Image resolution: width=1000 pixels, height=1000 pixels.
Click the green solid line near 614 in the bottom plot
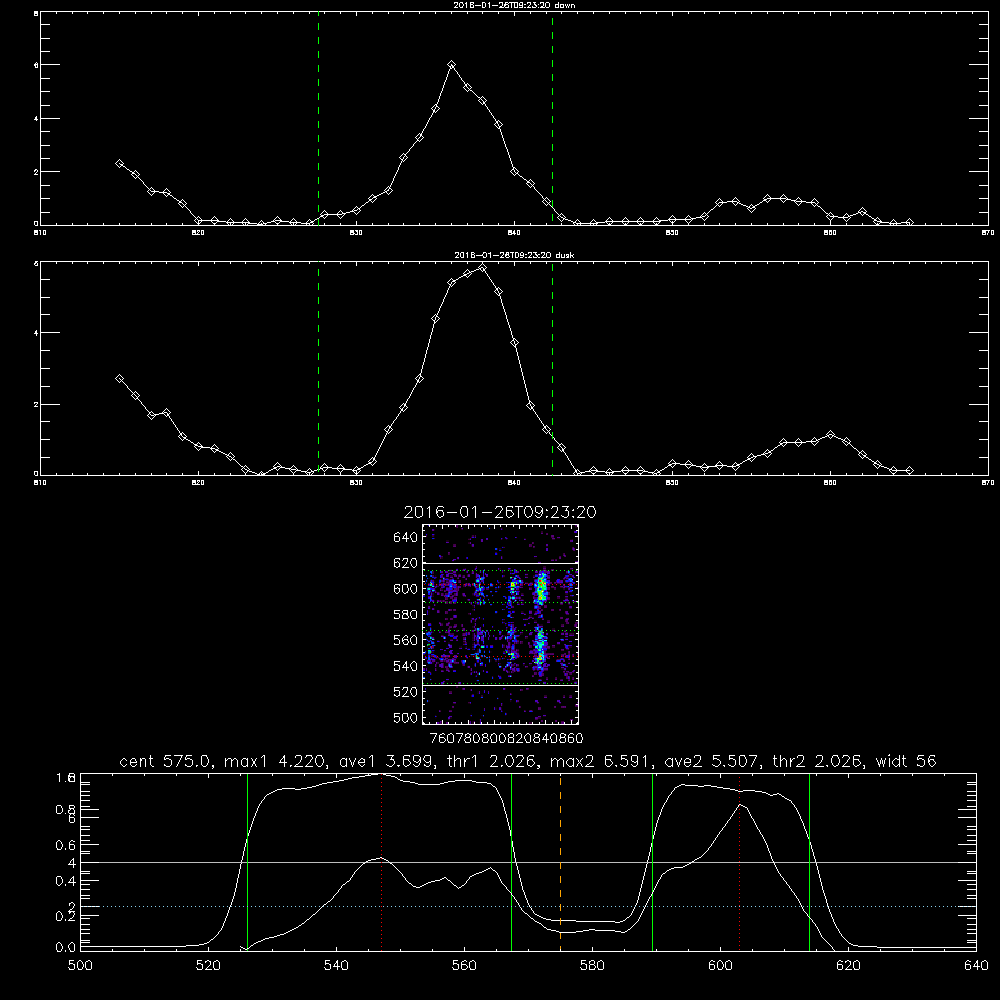[809, 861]
